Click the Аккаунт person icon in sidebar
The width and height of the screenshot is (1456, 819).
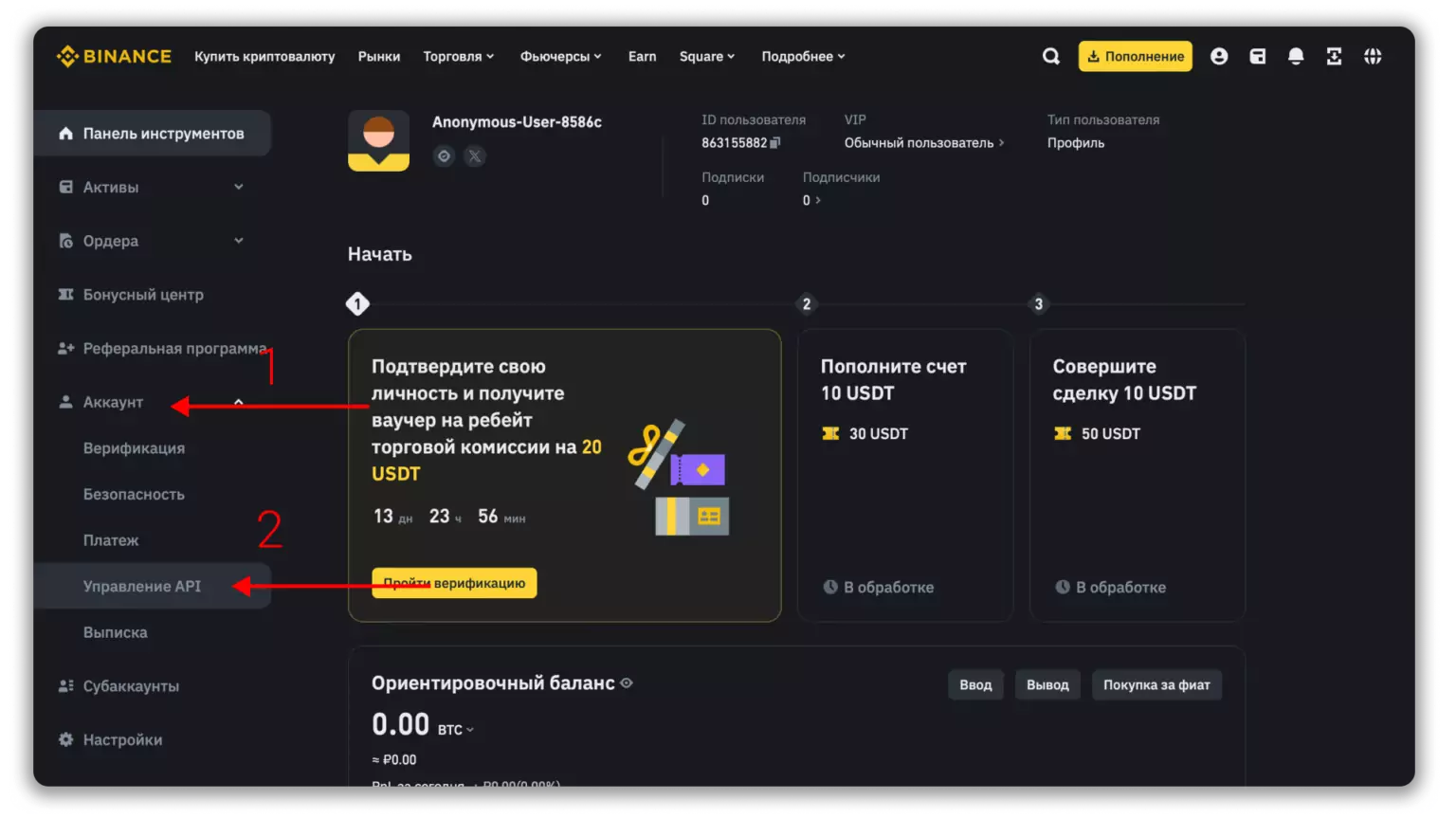click(x=65, y=402)
